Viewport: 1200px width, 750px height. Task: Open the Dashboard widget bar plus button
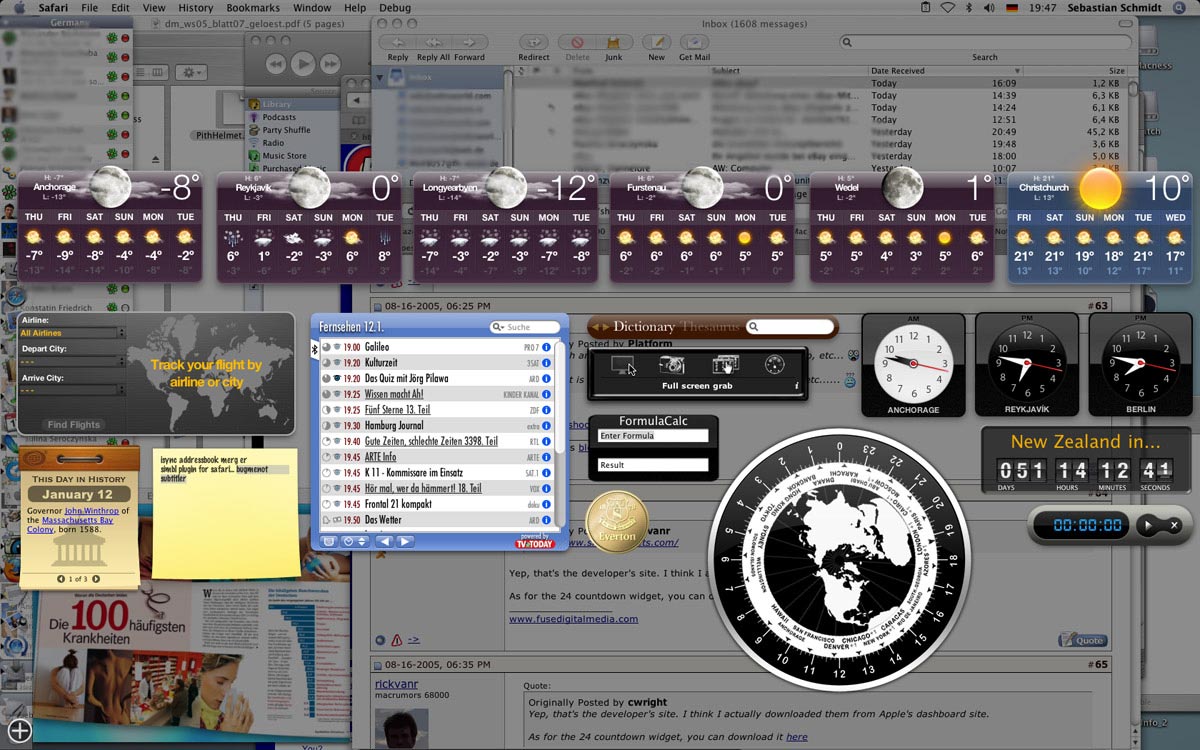20,730
